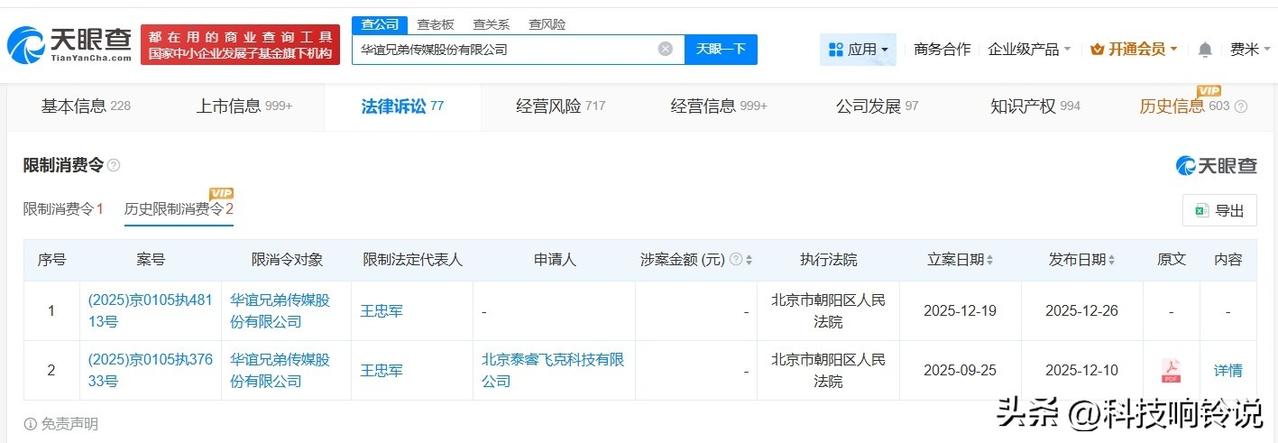Open the 开通会员 dropdown
Screen dimensions: 1278x443
pos(1134,49)
